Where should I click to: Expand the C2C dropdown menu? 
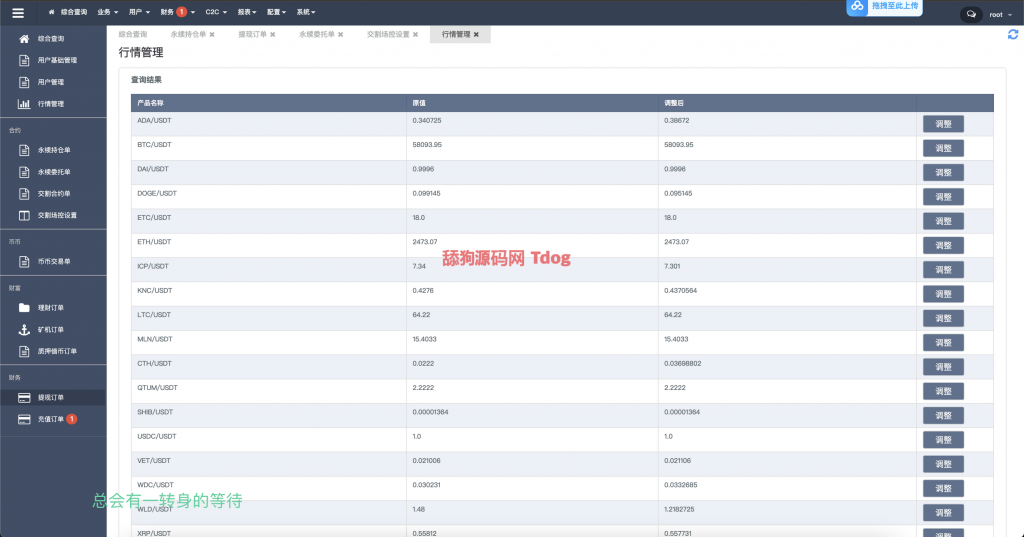216,12
